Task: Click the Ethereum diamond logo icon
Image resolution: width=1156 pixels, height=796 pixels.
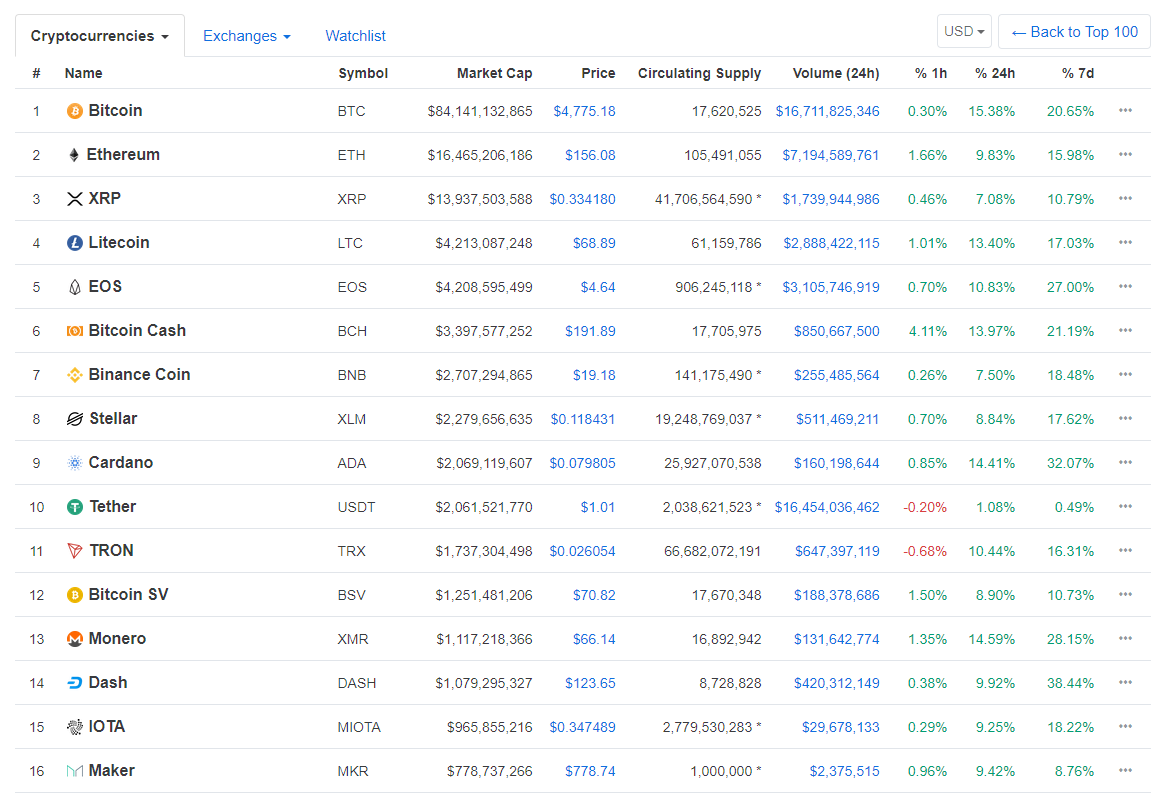Action: coord(73,155)
